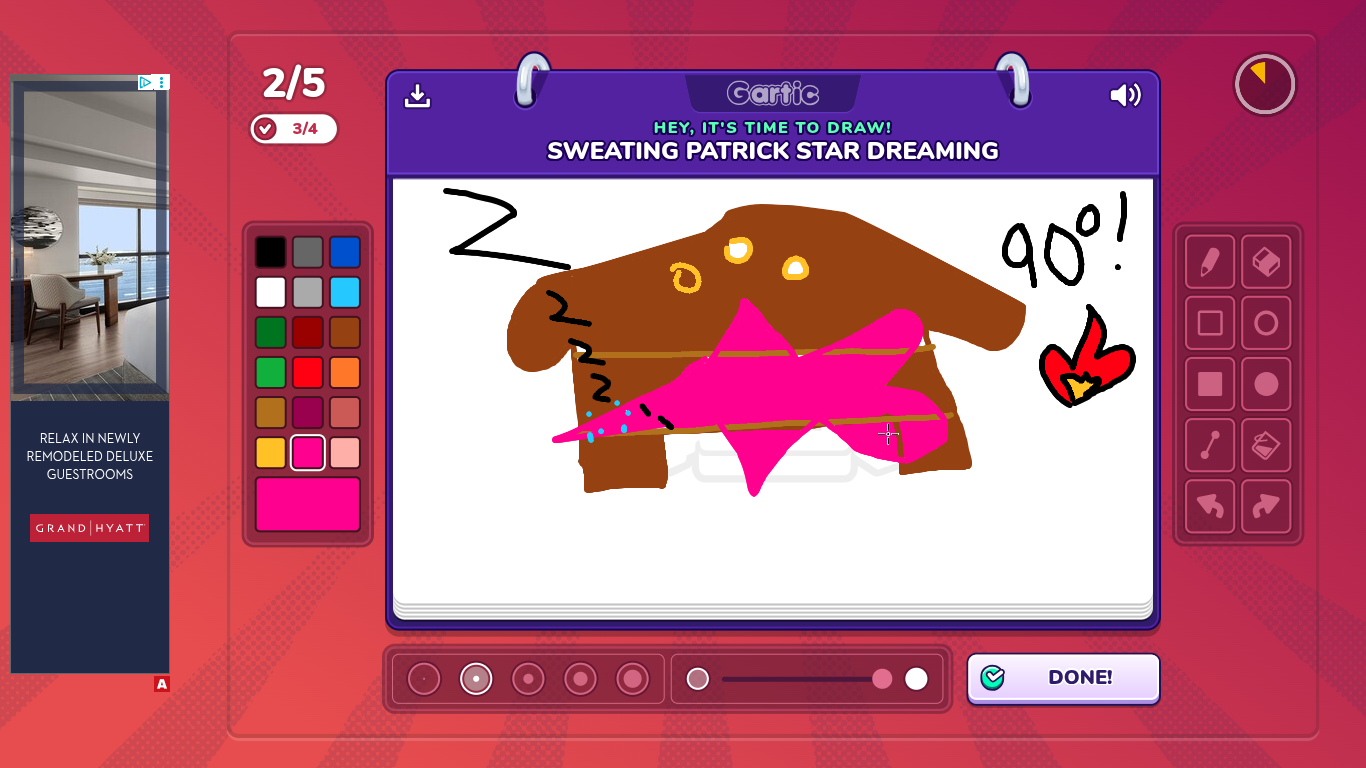Select the Eraser tool
Screen dimensions: 1366x768
(x=1266, y=262)
